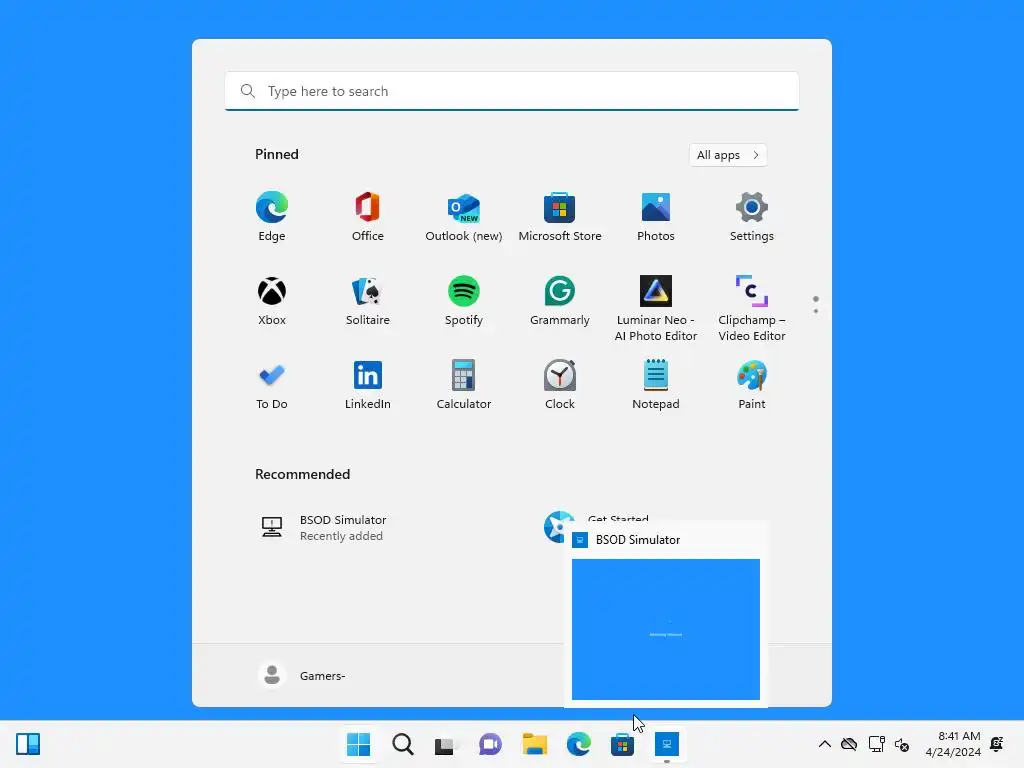1024x768 pixels.
Task: Open Solitaire from pinned apps
Action: [368, 301]
